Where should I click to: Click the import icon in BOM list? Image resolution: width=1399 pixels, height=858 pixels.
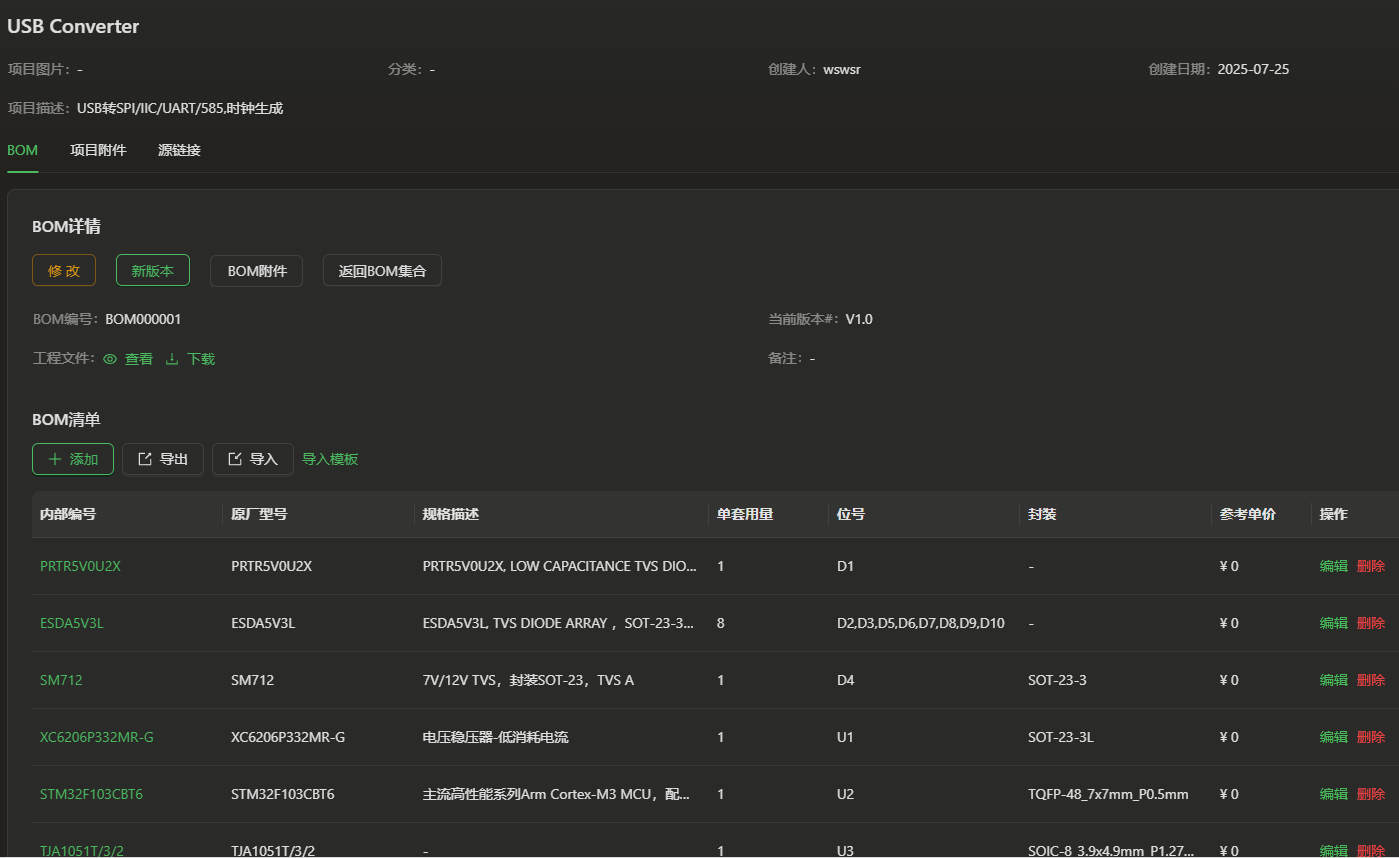pyautogui.click(x=235, y=459)
